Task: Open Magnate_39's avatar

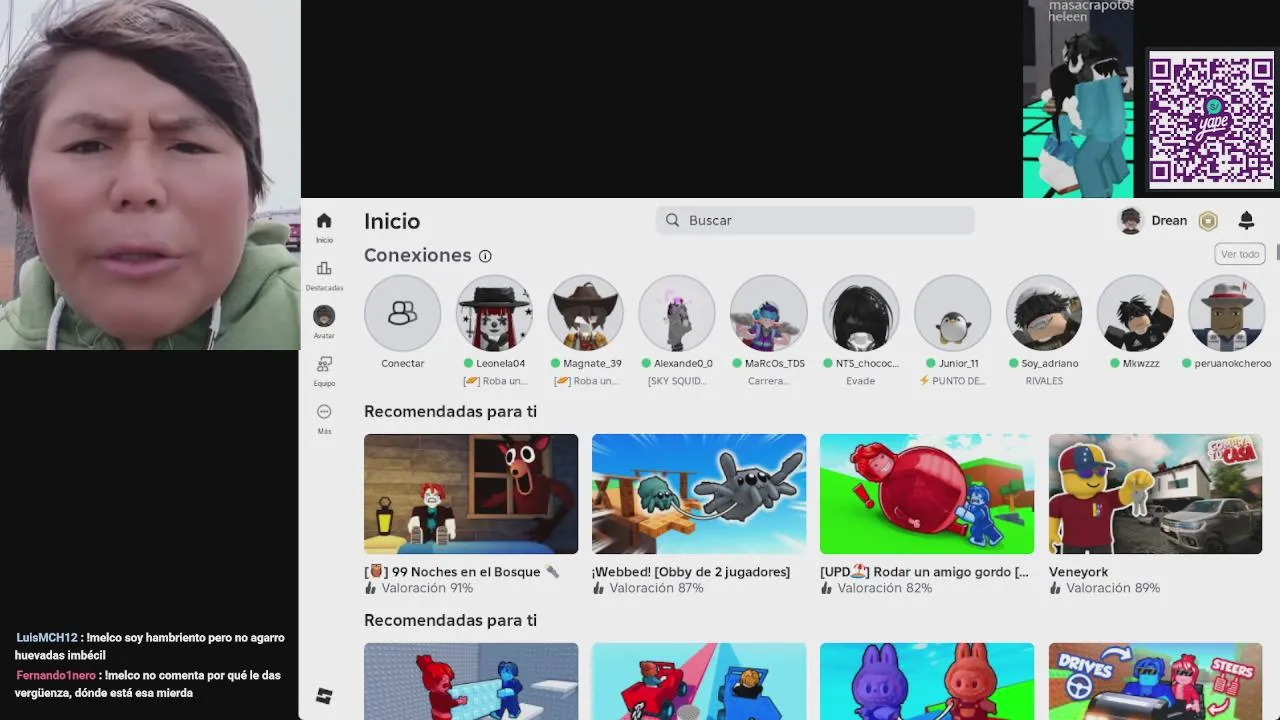Action: pyautogui.click(x=586, y=313)
